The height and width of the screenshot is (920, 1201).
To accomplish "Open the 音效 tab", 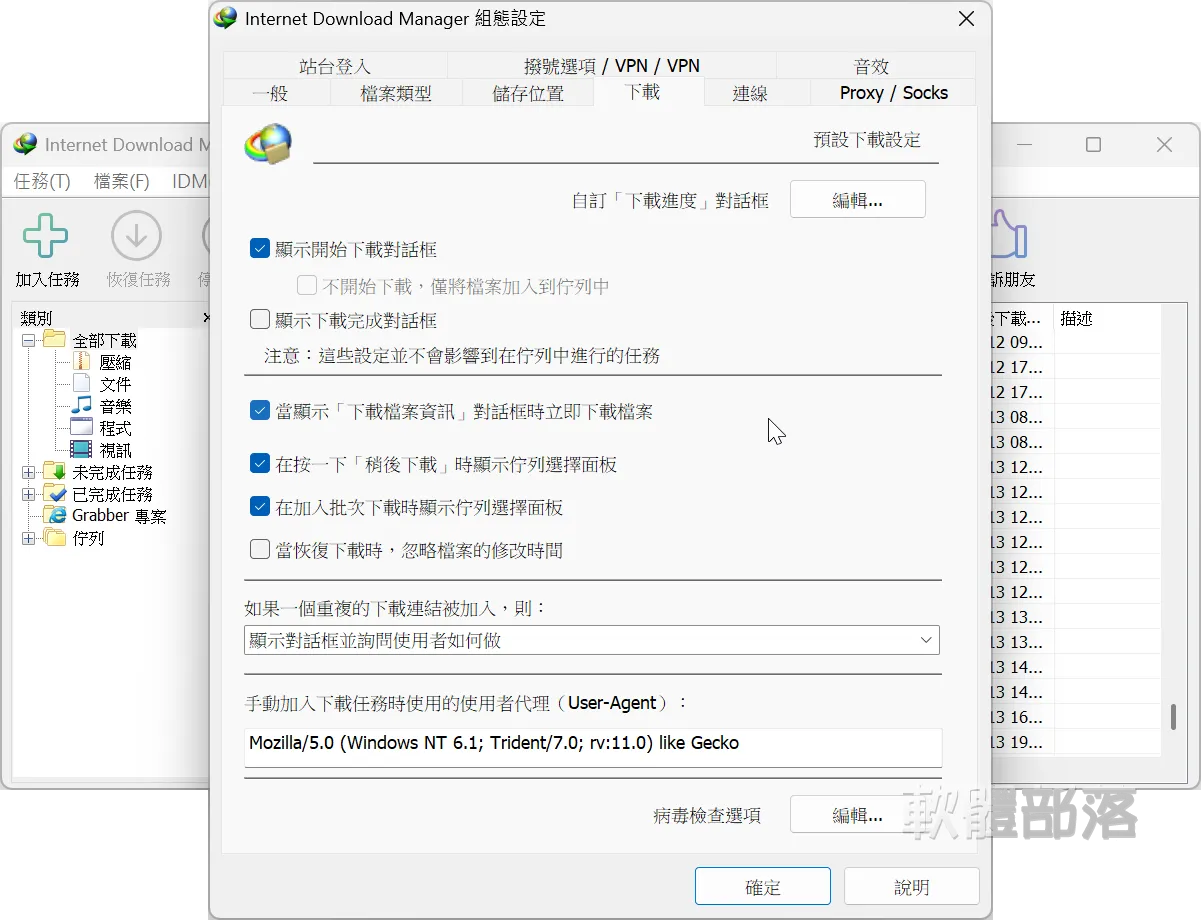I will coord(875,66).
